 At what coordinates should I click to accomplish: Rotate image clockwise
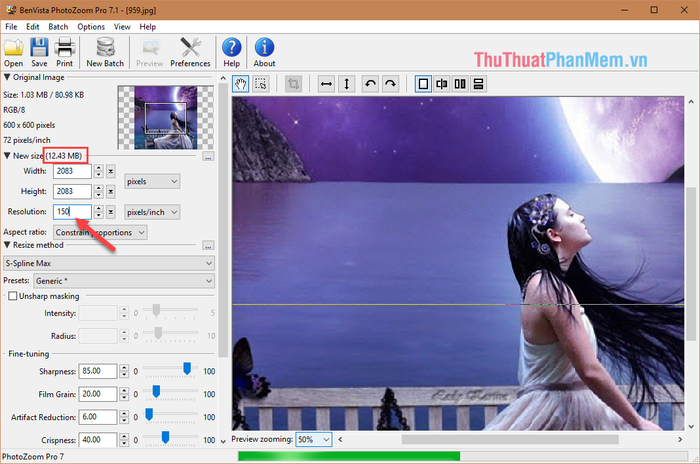tap(390, 84)
